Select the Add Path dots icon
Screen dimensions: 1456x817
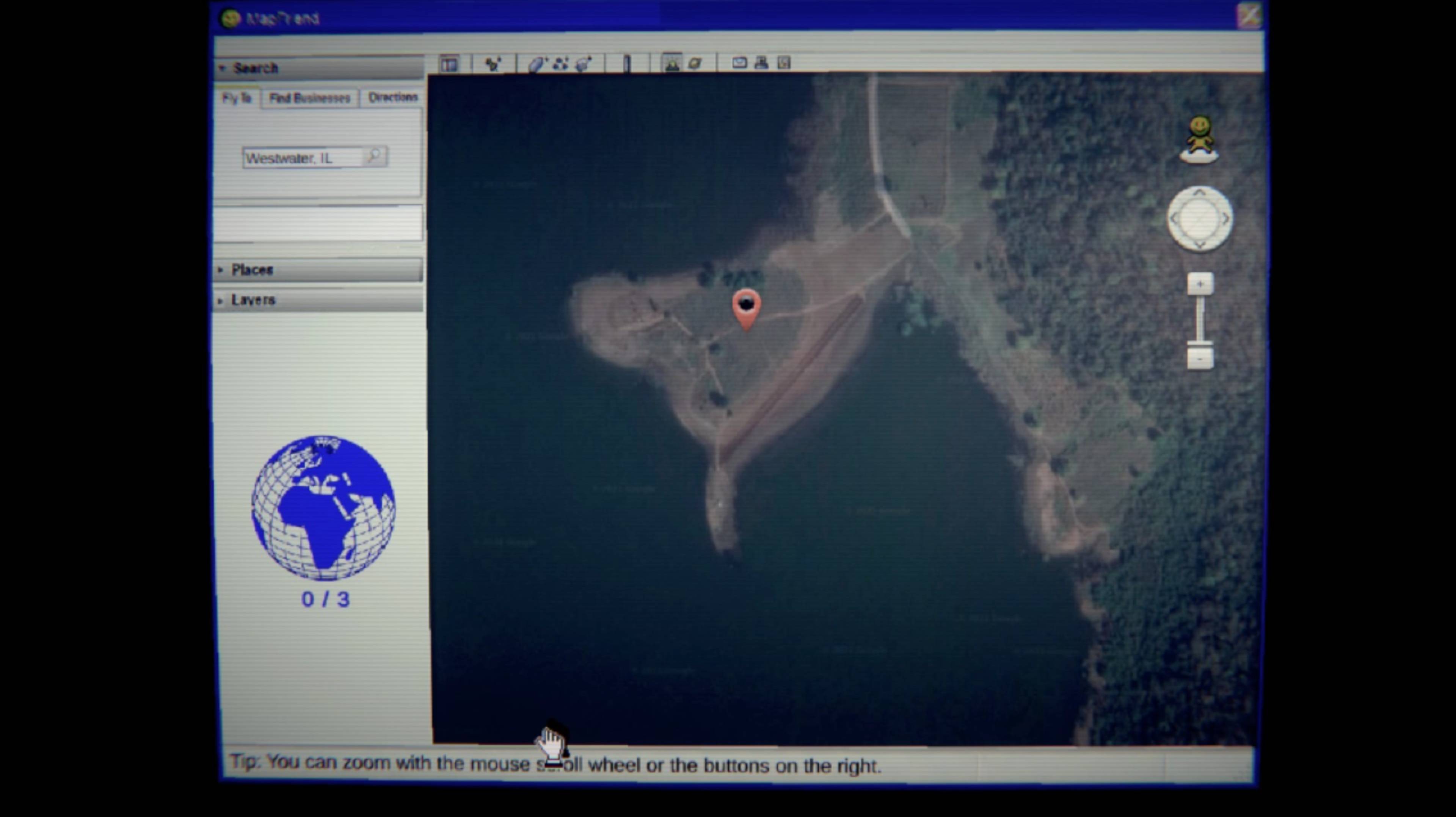click(560, 64)
